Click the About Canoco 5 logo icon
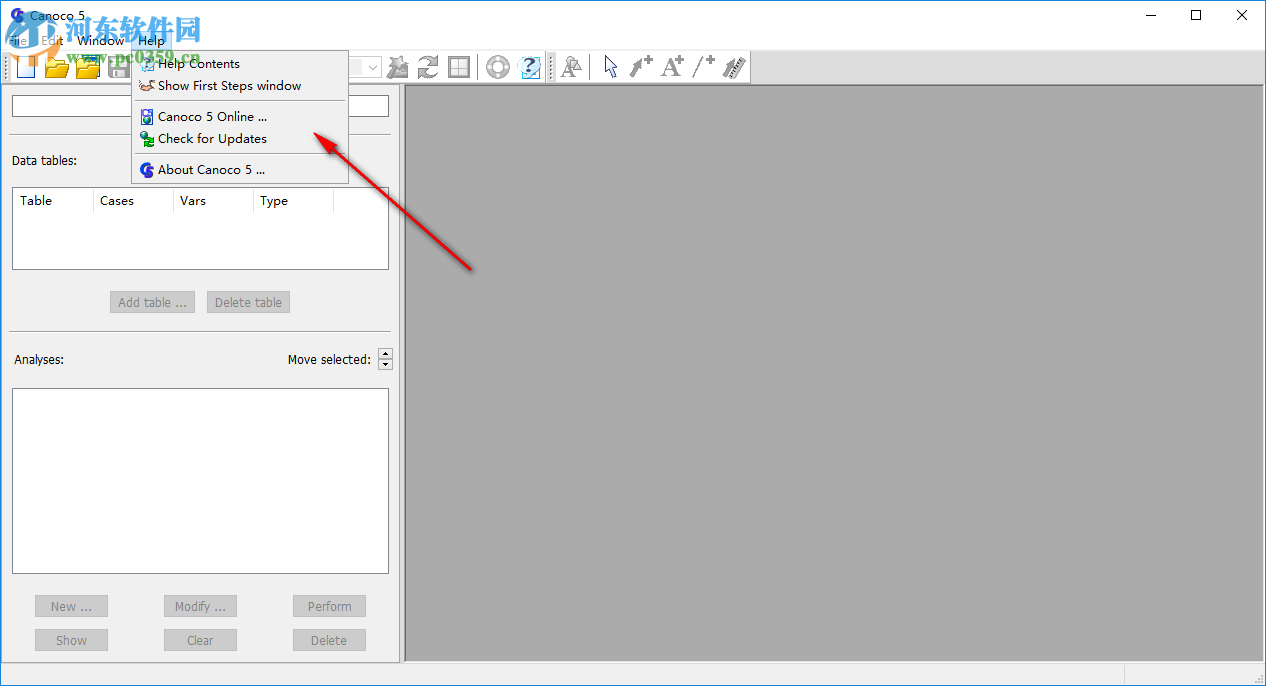The height and width of the screenshot is (686, 1266). (147, 170)
